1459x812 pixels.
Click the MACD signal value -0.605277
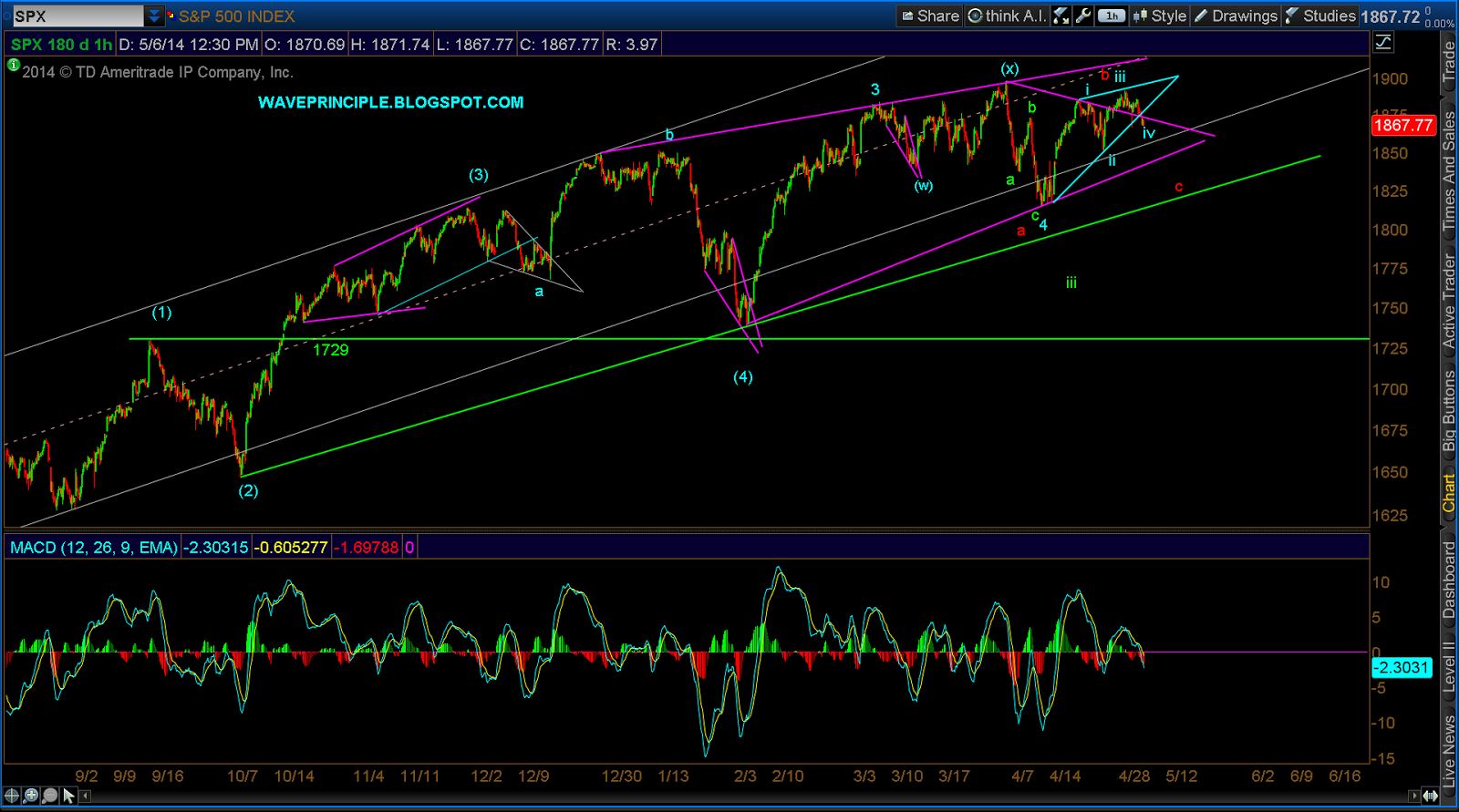291,548
